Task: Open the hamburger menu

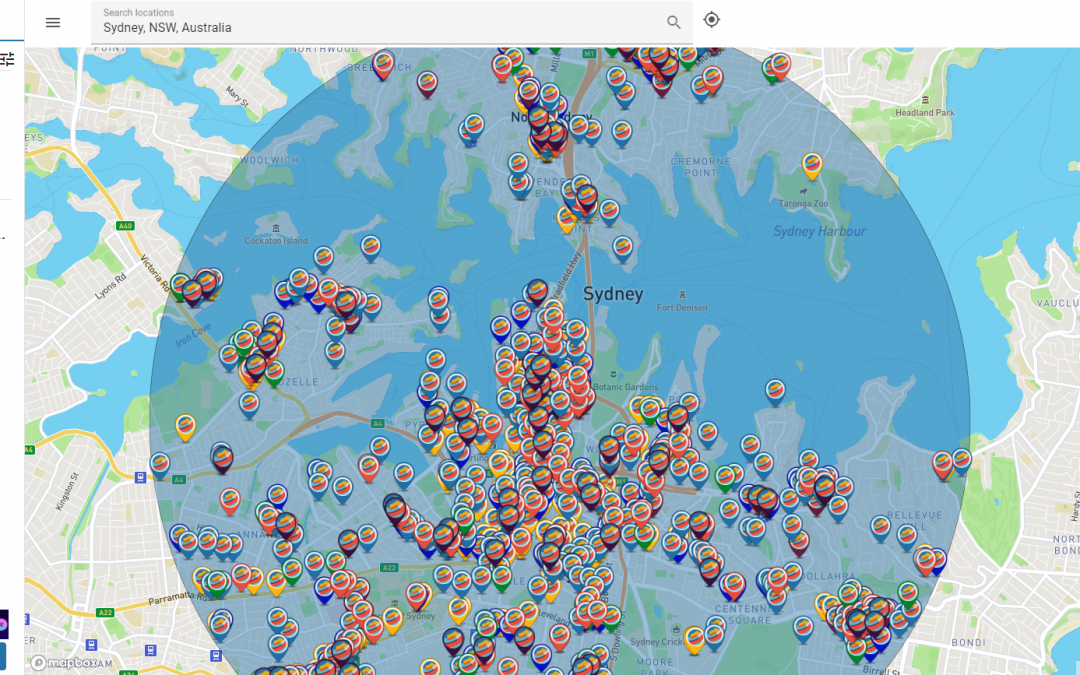Action: tap(53, 22)
